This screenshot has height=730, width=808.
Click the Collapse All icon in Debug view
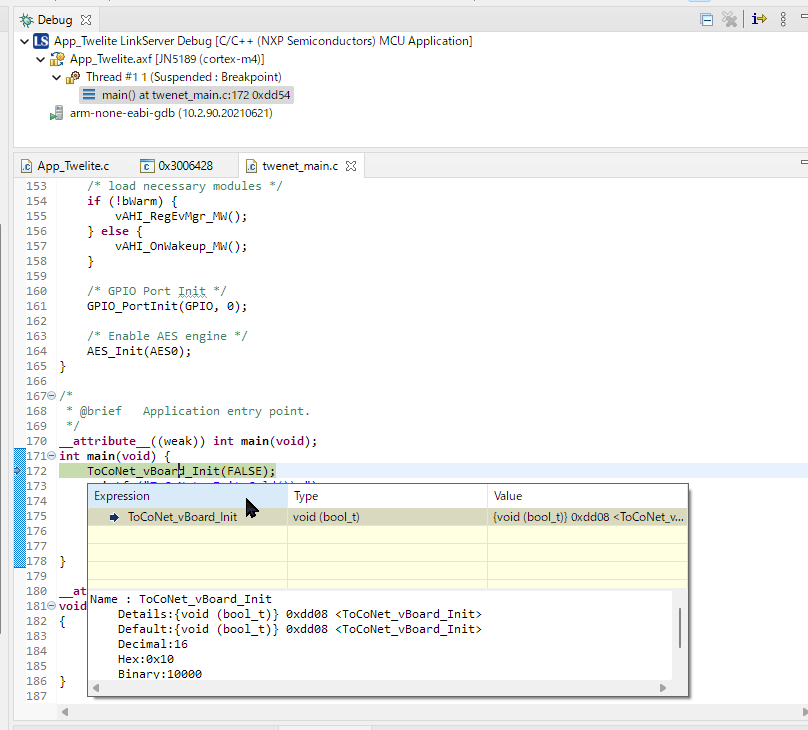coord(706,20)
